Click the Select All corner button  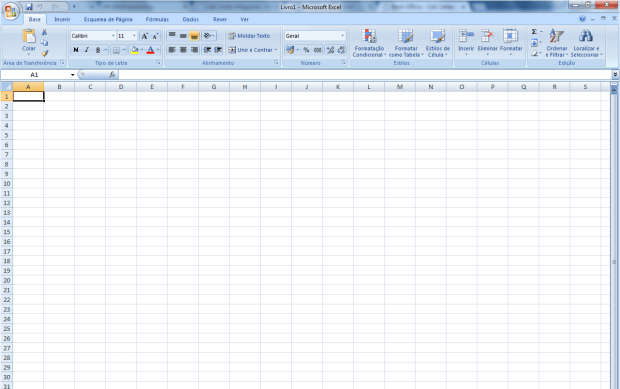click(x=7, y=87)
